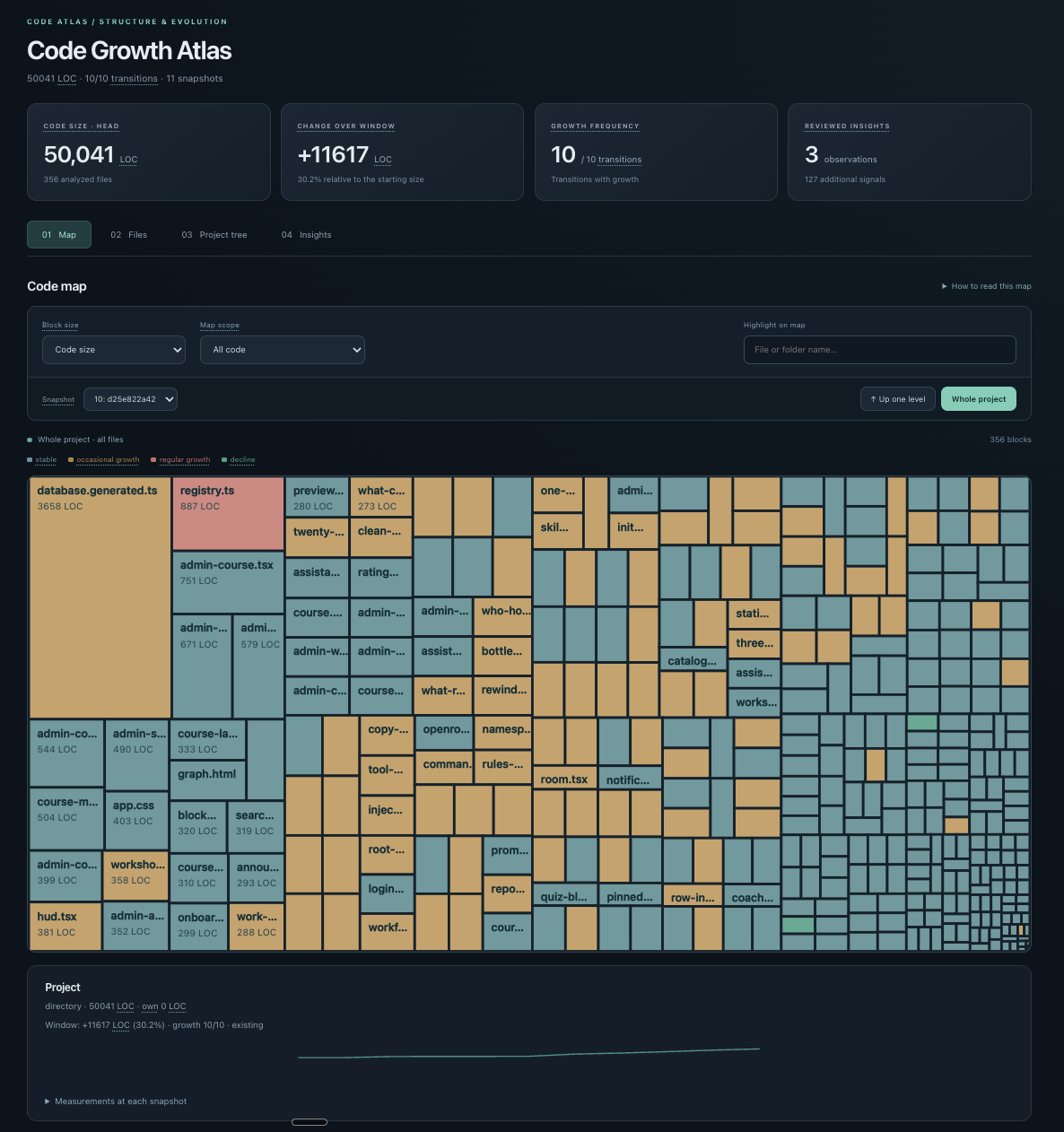
Task: Click the decline legend label
Action: pyautogui.click(x=242, y=460)
